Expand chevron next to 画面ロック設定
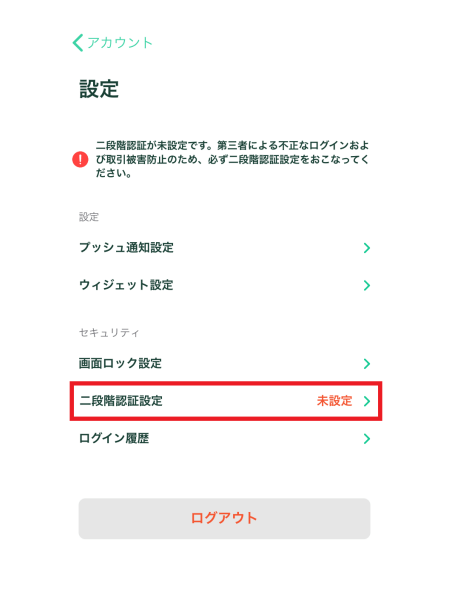454x614 pixels. click(367, 364)
